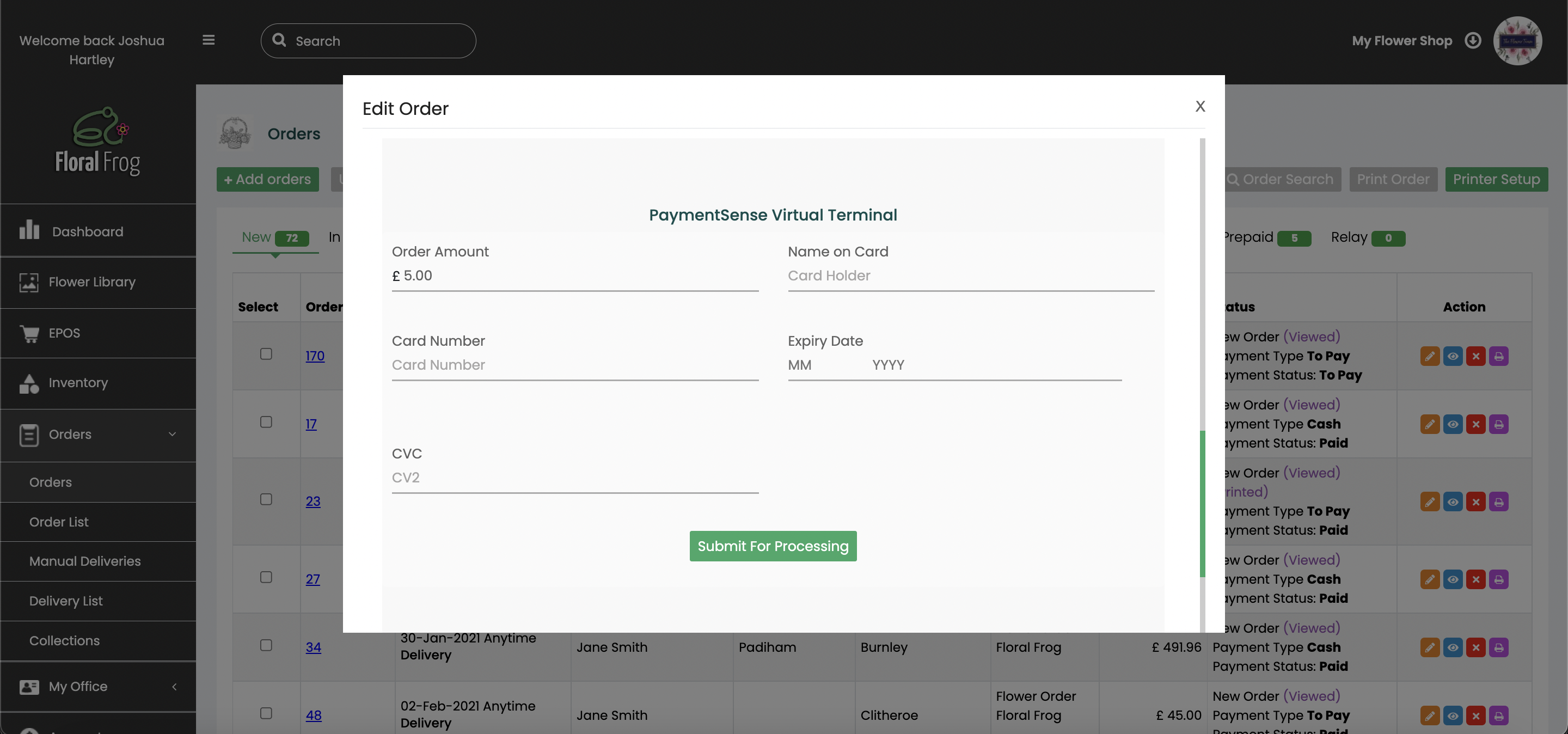Open order 170 via its link

[315, 356]
